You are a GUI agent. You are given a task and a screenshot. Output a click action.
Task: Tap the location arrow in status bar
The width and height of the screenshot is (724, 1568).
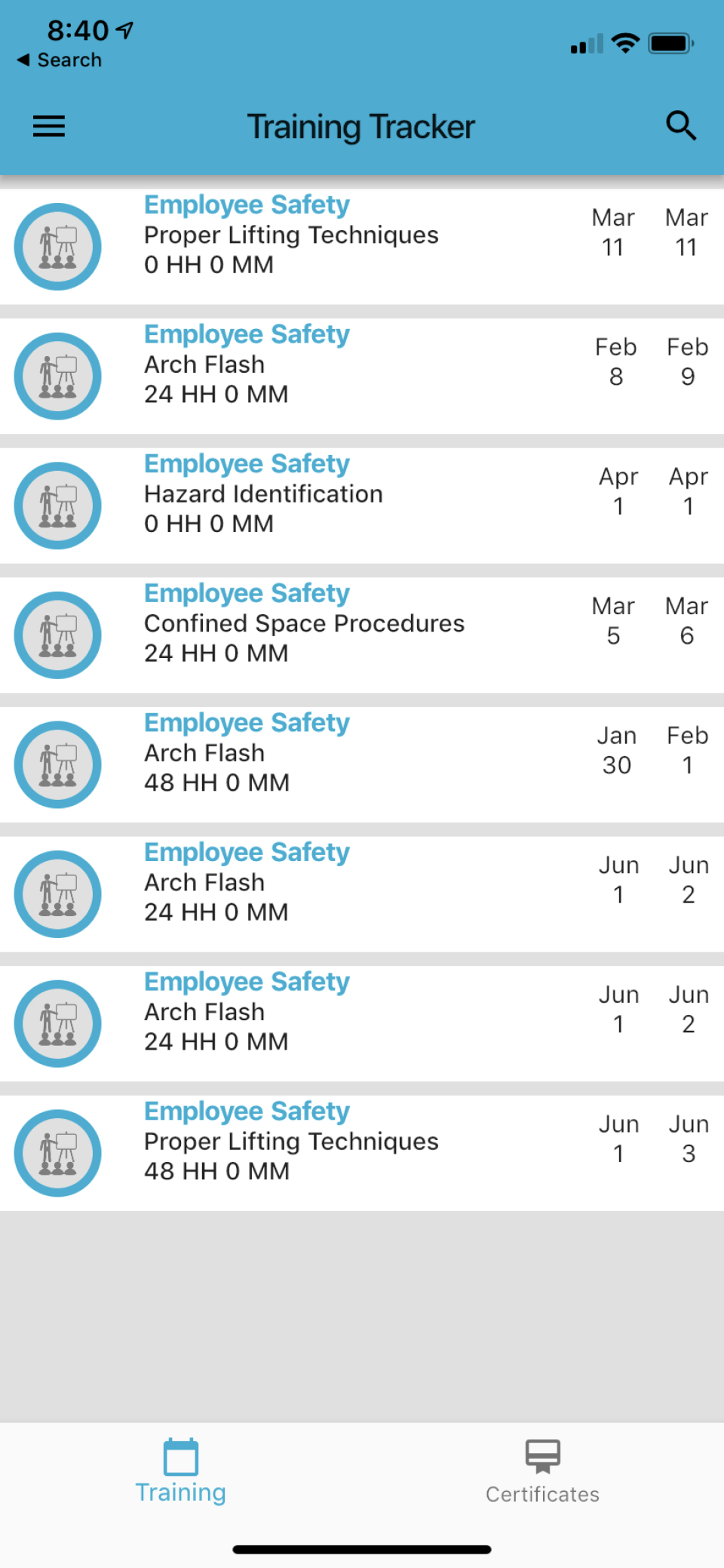pos(124,29)
